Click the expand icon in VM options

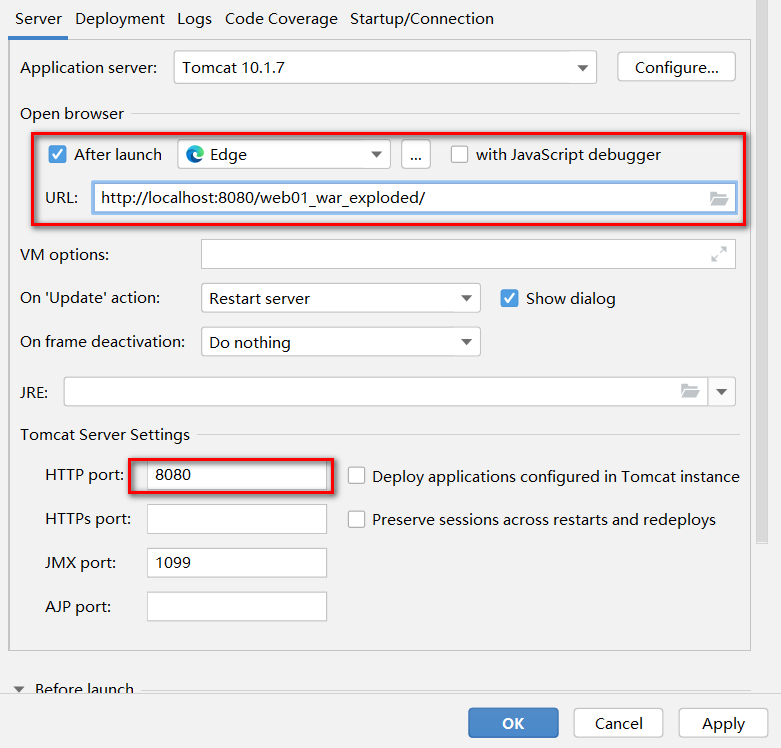719,255
